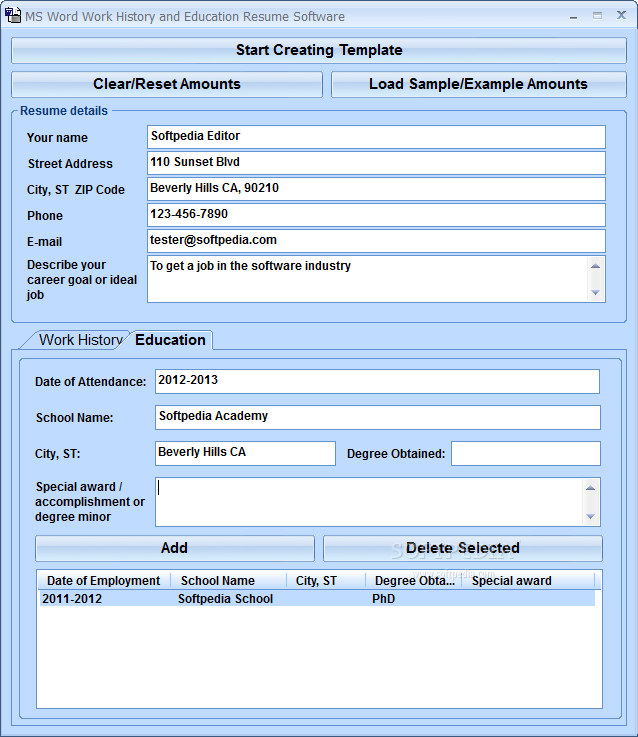The width and height of the screenshot is (638, 737).
Task: Close the resume software window
Action: coord(621,15)
